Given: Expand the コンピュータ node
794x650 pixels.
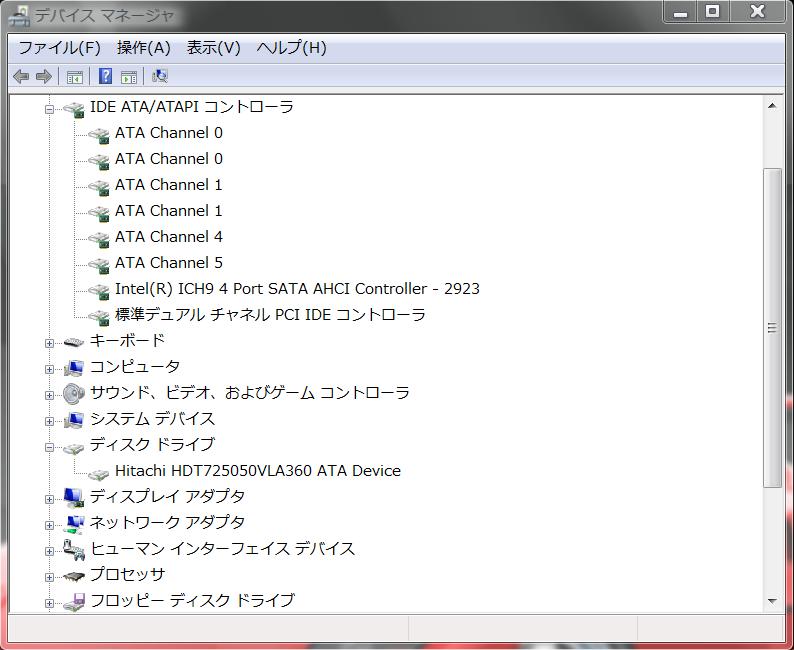Looking at the screenshot, I should [49, 369].
